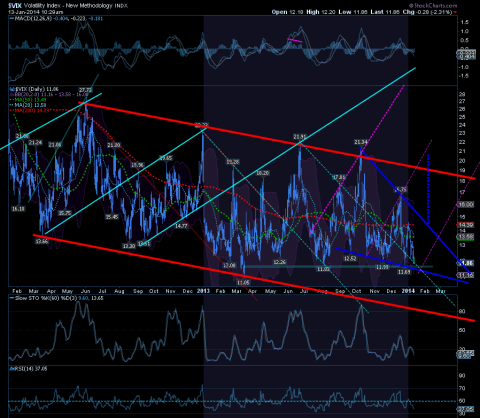Click the red 14.29 tag on price axis
The width and height of the screenshot is (480, 418).
[x=466, y=225]
